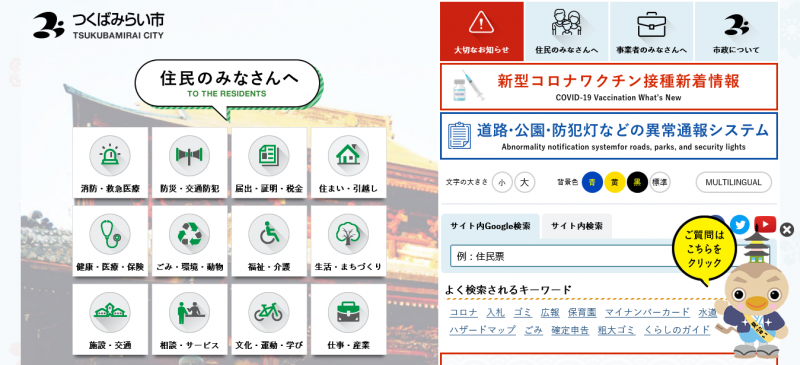The width and height of the screenshot is (800, 365).
Task: Open the 届出・証明・税金 category tile
Action: pyautogui.click(x=269, y=162)
